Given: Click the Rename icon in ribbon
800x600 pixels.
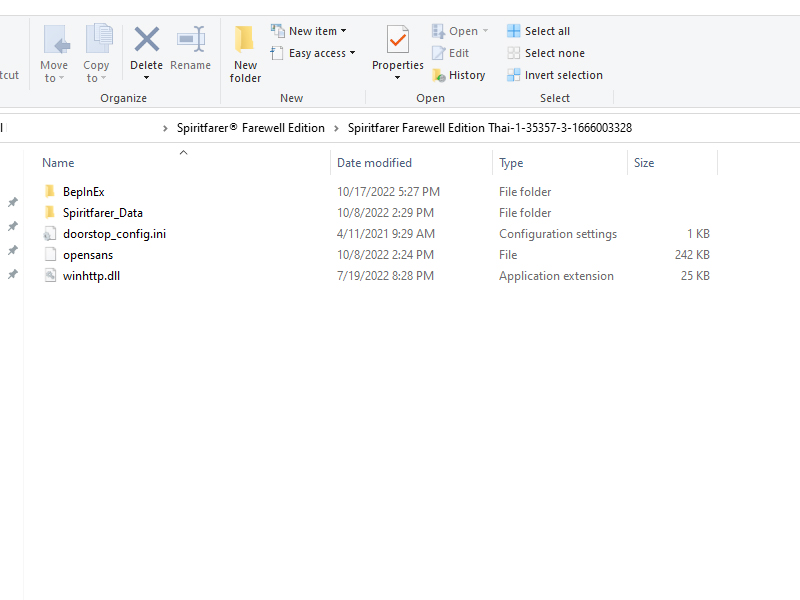Looking at the screenshot, I should tap(190, 41).
